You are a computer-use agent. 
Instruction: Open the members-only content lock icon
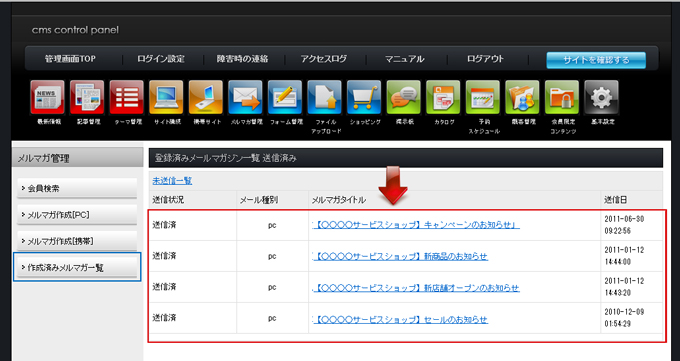[x=562, y=97]
